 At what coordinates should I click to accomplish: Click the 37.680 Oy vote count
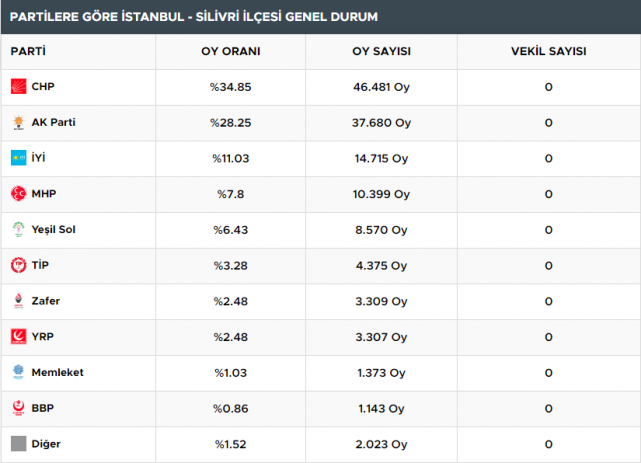pos(381,123)
